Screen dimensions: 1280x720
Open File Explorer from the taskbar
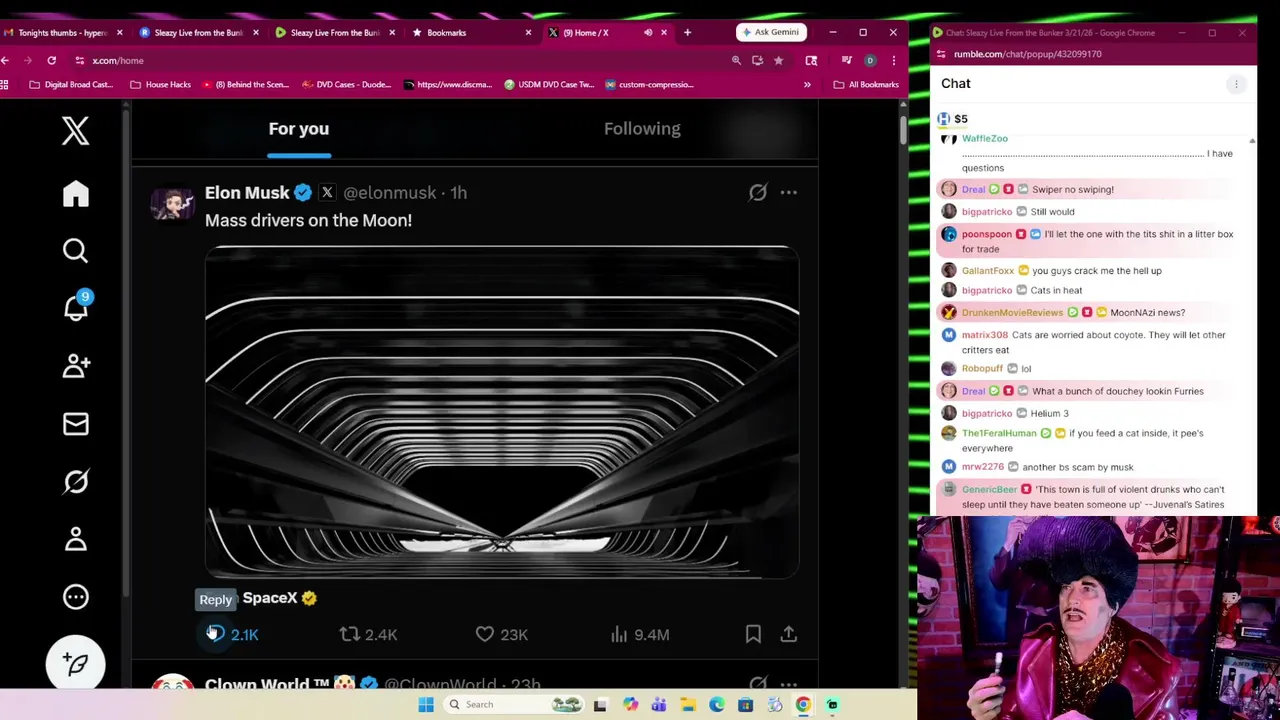(x=688, y=705)
